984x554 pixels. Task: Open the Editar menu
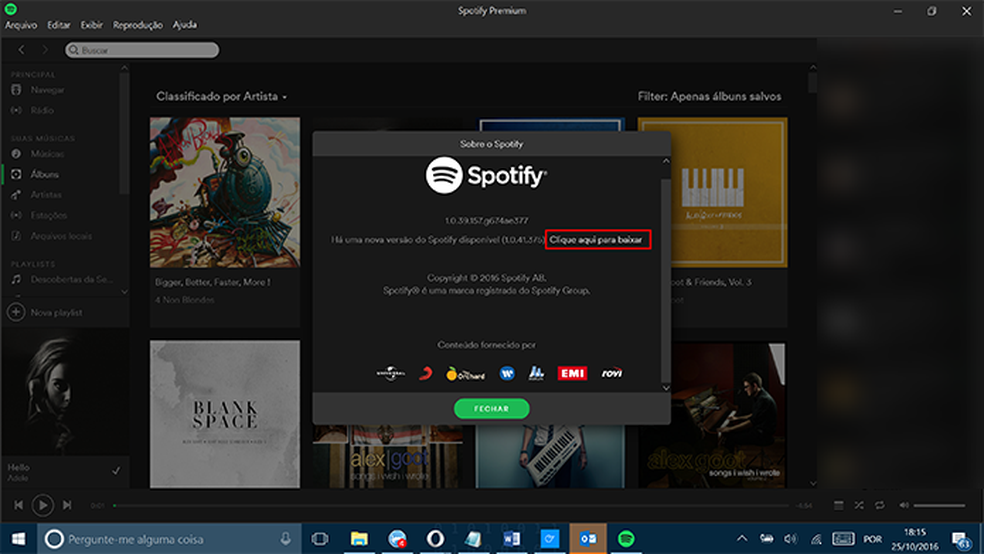(x=59, y=25)
